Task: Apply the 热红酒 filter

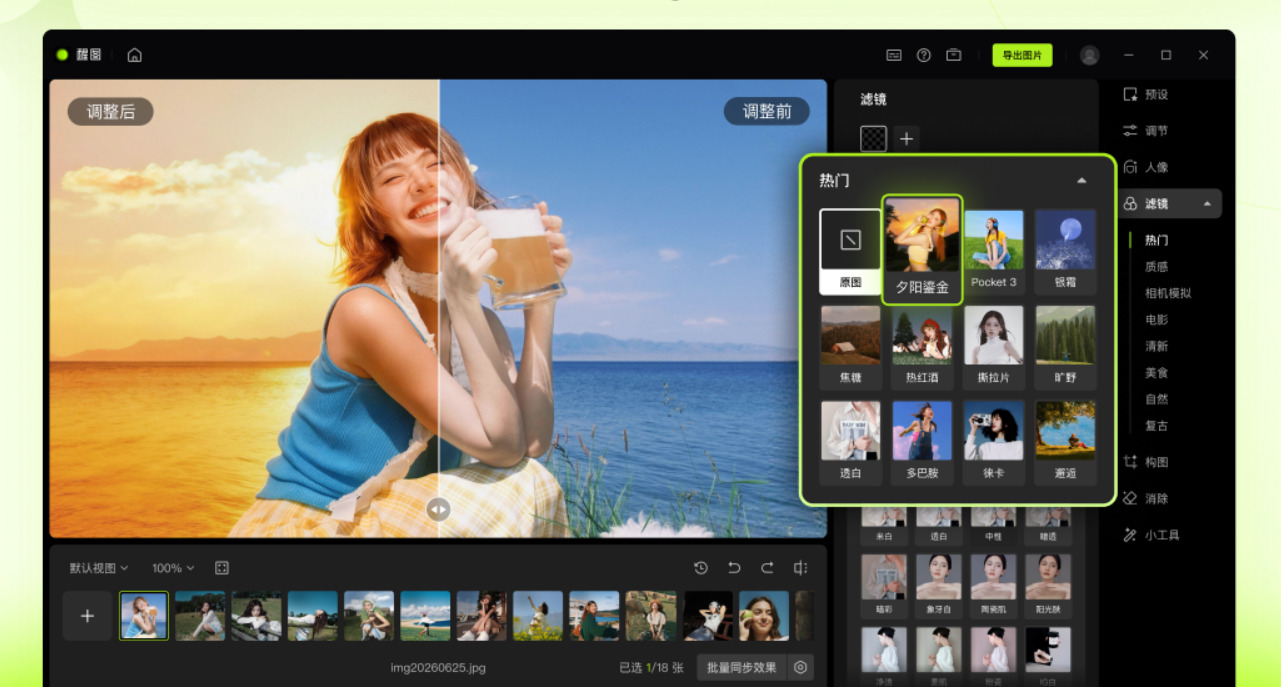Action: [x=922, y=347]
